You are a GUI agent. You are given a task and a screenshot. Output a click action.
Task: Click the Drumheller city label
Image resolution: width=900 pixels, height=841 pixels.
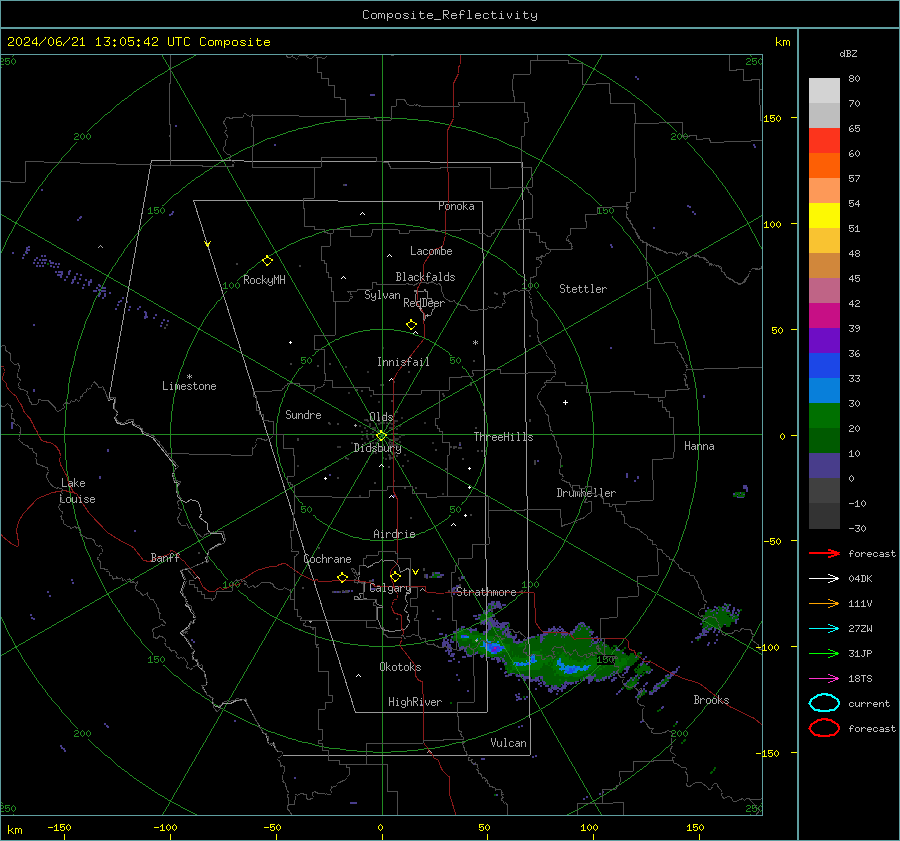coord(586,493)
